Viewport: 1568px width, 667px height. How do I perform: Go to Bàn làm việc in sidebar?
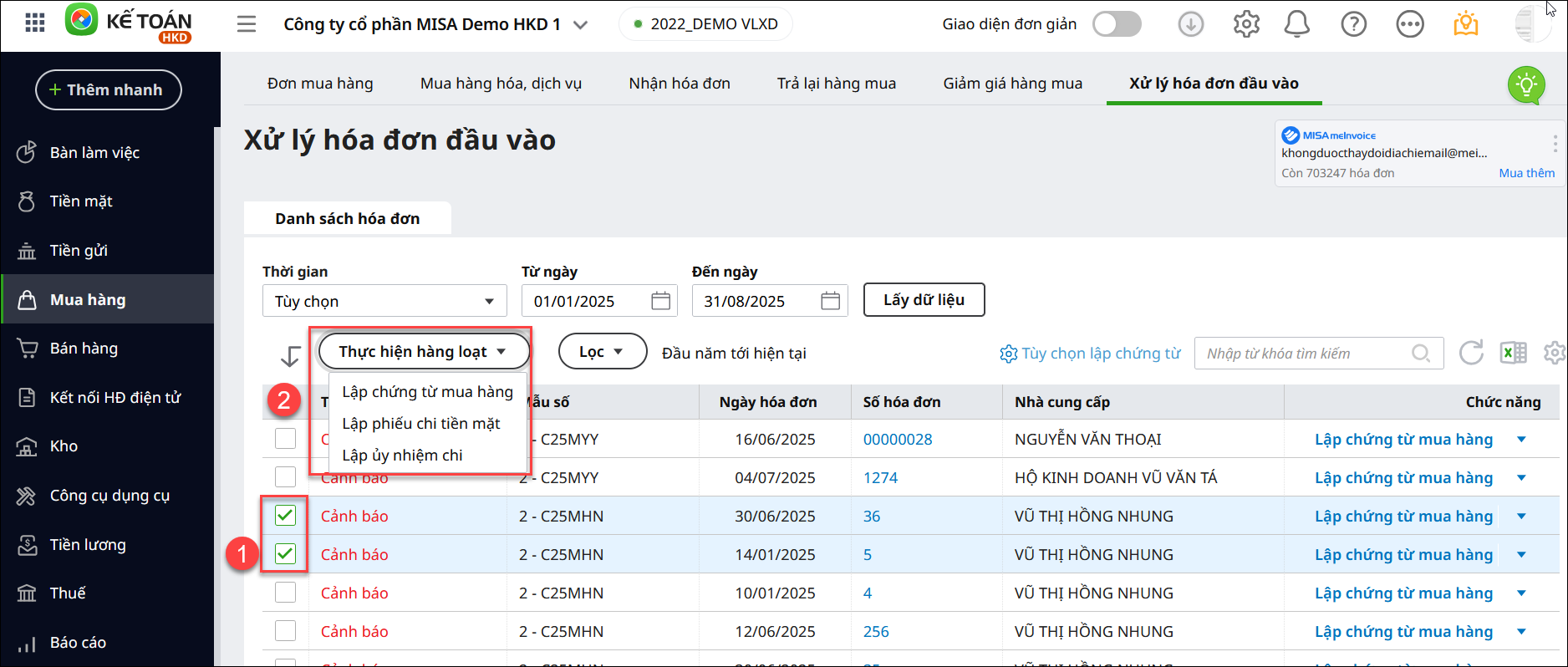click(x=107, y=152)
